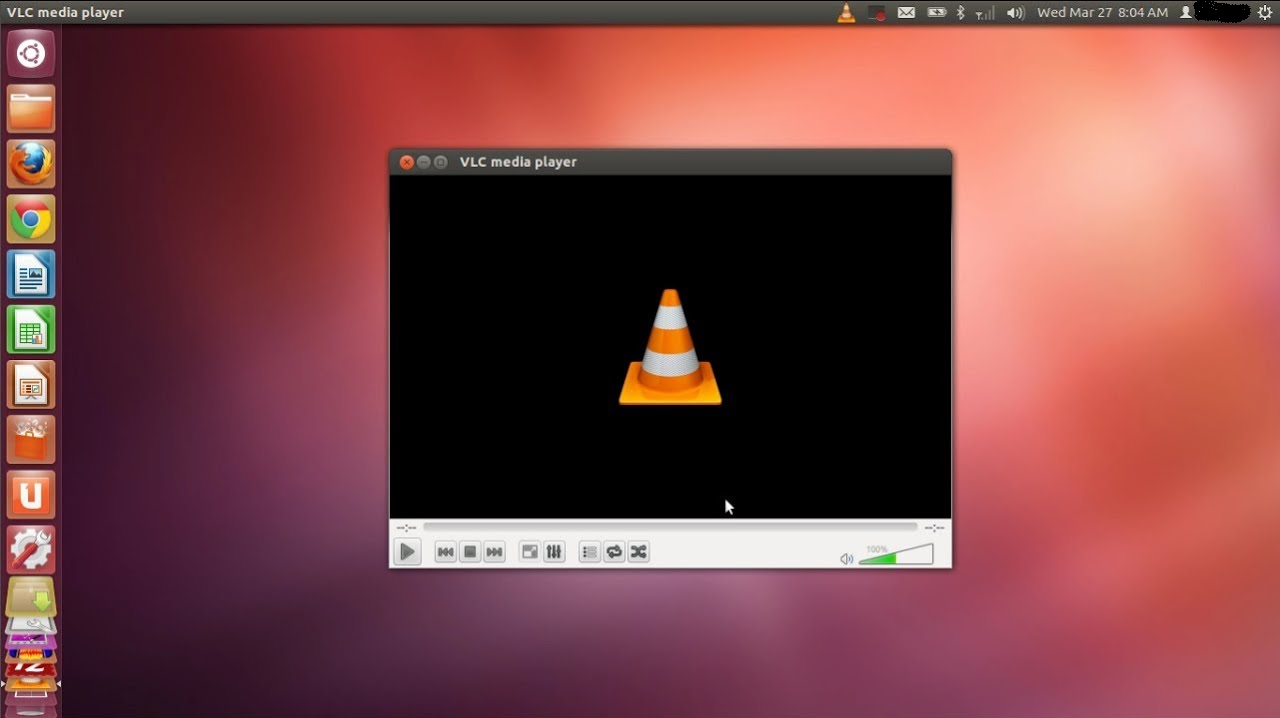Viewport: 1280px width, 718px height.
Task: Open VLC tray icon in top panel
Action: tap(846, 13)
